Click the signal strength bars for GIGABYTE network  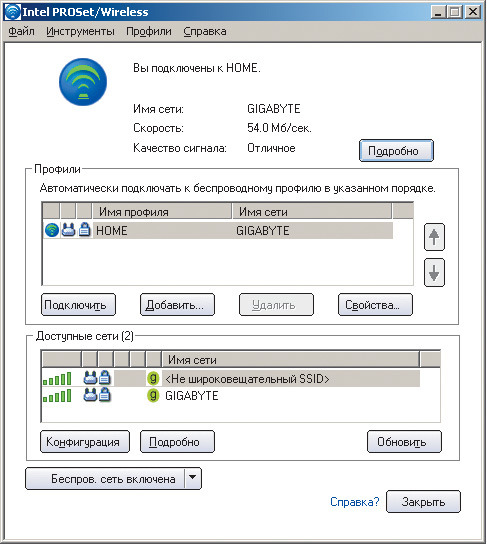pyautogui.click(x=57, y=396)
